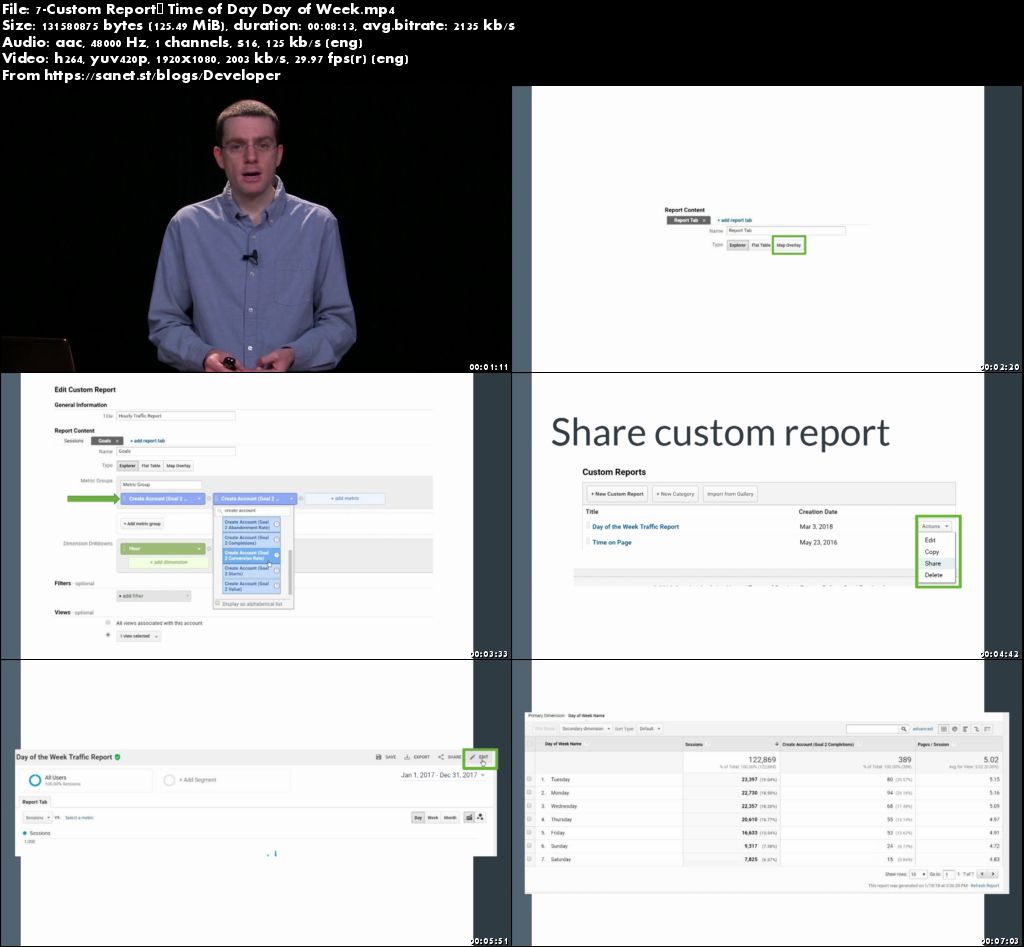Tick the checkbox for the Friday row

click(529, 833)
